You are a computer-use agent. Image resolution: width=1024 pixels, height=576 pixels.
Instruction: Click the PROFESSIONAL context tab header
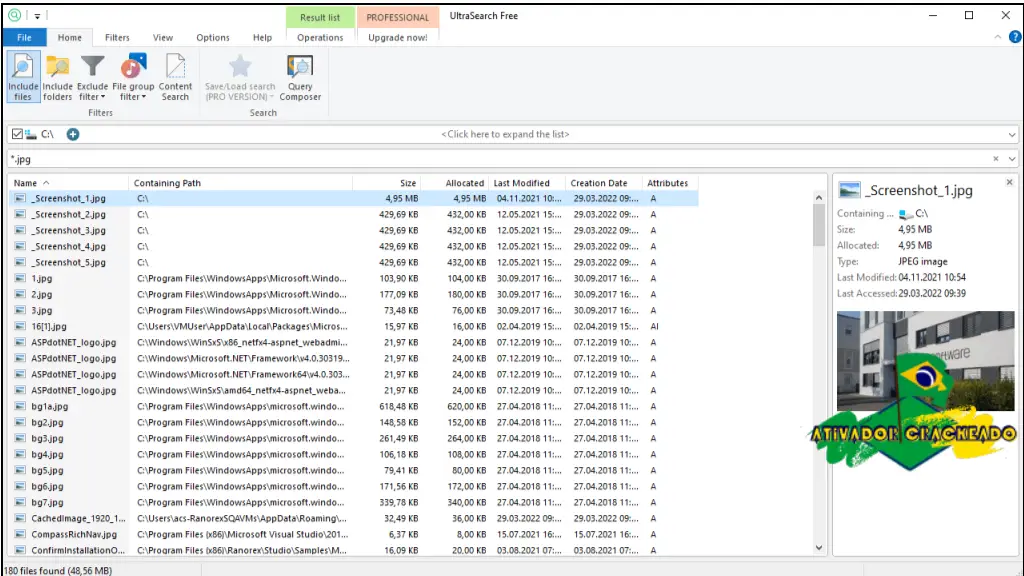397,17
